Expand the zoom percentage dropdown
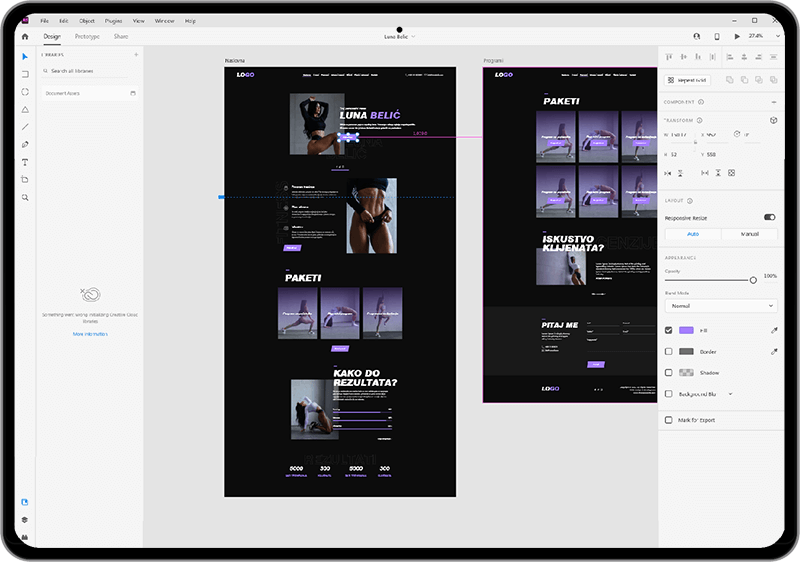This screenshot has height=562, width=800. pos(778,36)
